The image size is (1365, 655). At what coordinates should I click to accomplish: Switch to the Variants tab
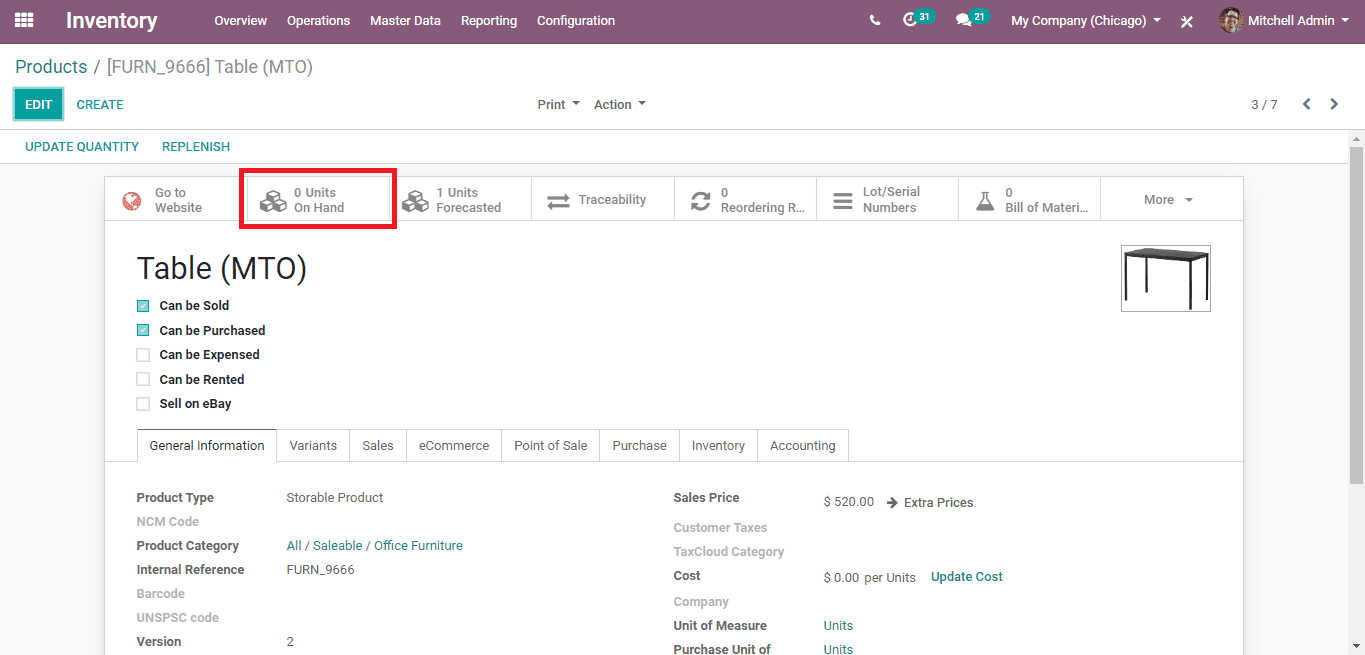(313, 446)
